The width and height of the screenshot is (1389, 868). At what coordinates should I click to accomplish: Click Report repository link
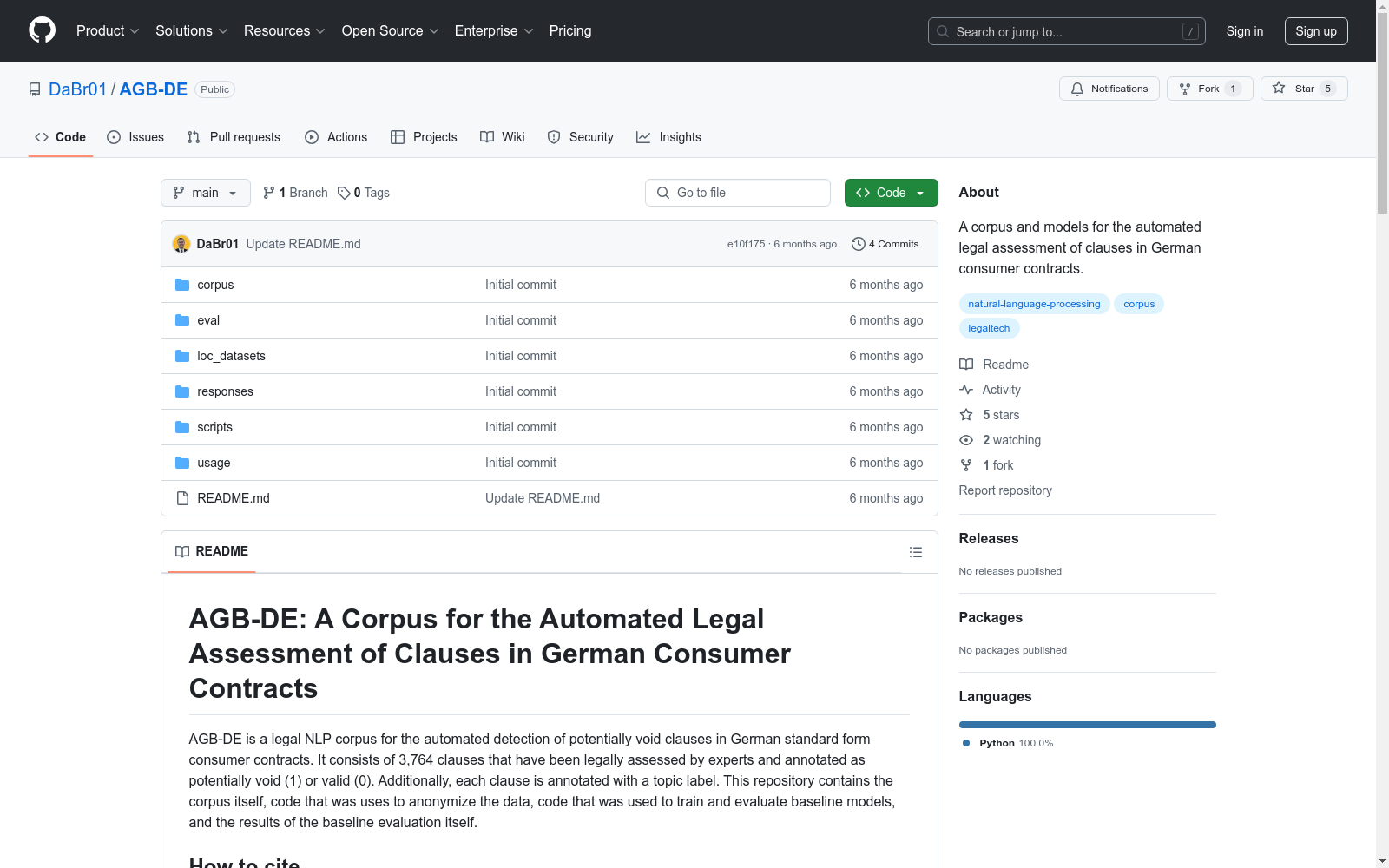1005,490
